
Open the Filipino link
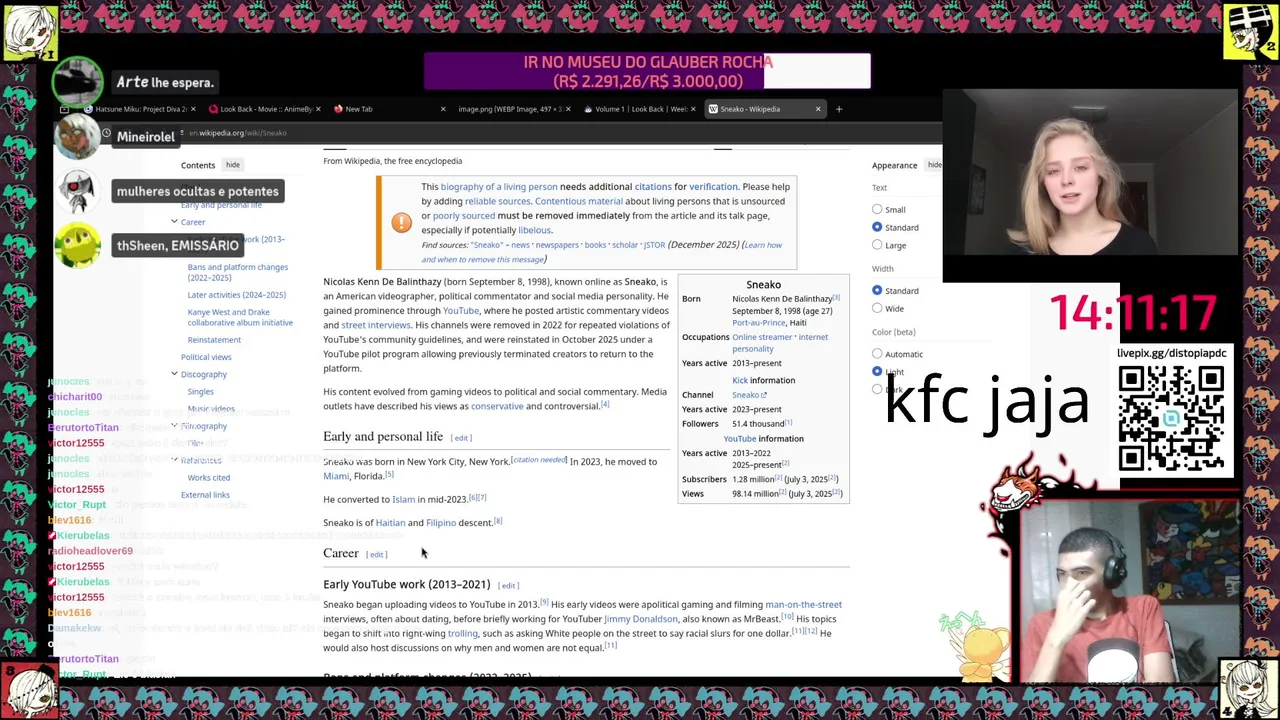tap(441, 523)
